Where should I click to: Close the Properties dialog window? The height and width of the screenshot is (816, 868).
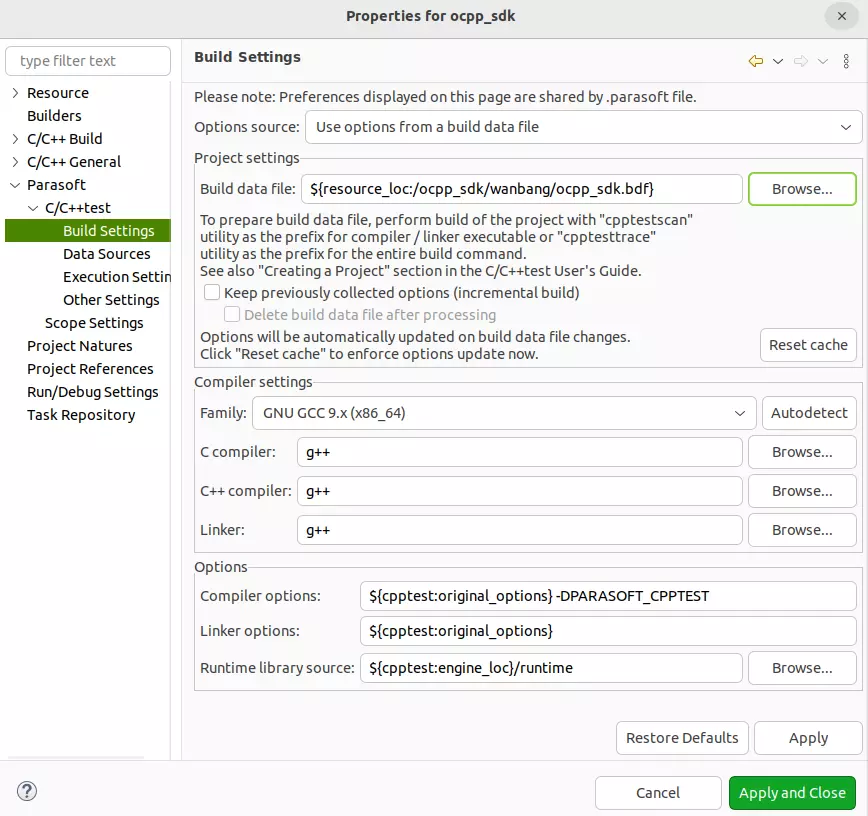pos(838,16)
